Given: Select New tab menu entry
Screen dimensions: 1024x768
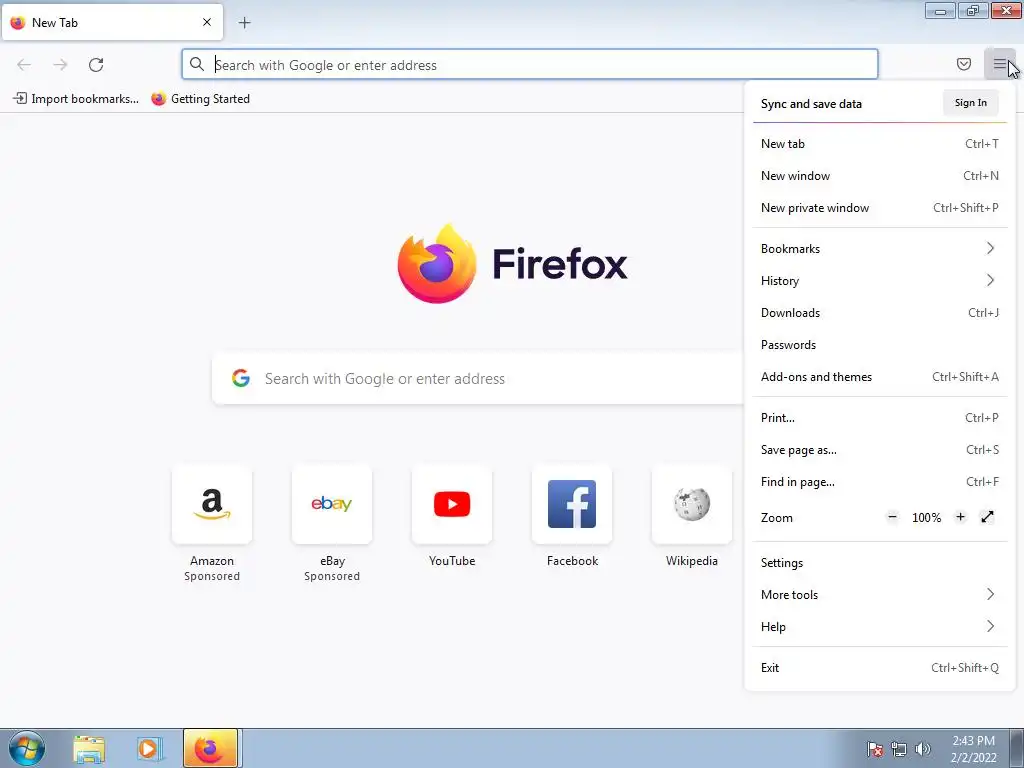Looking at the screenshot, I should tap(880, 144).
